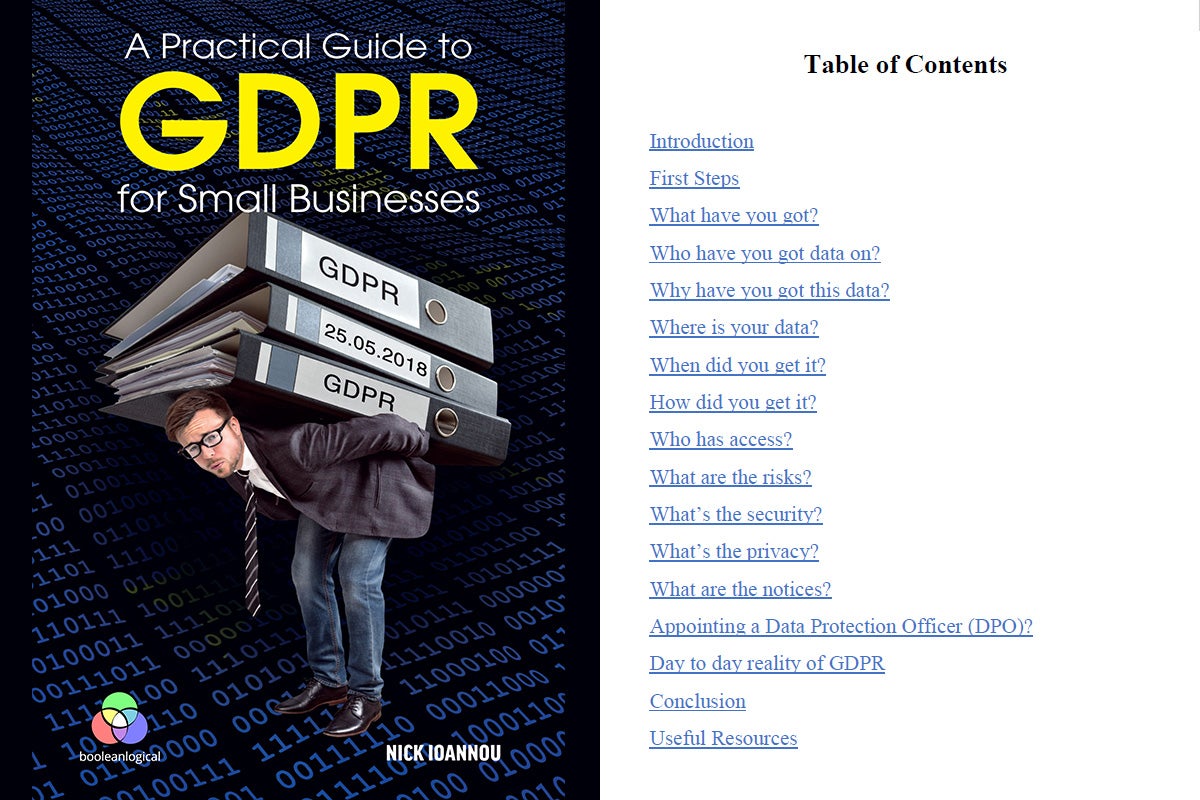Open 'What's the security?' chapter
This screenshot has width=1200, height=800.
(736, 515)
